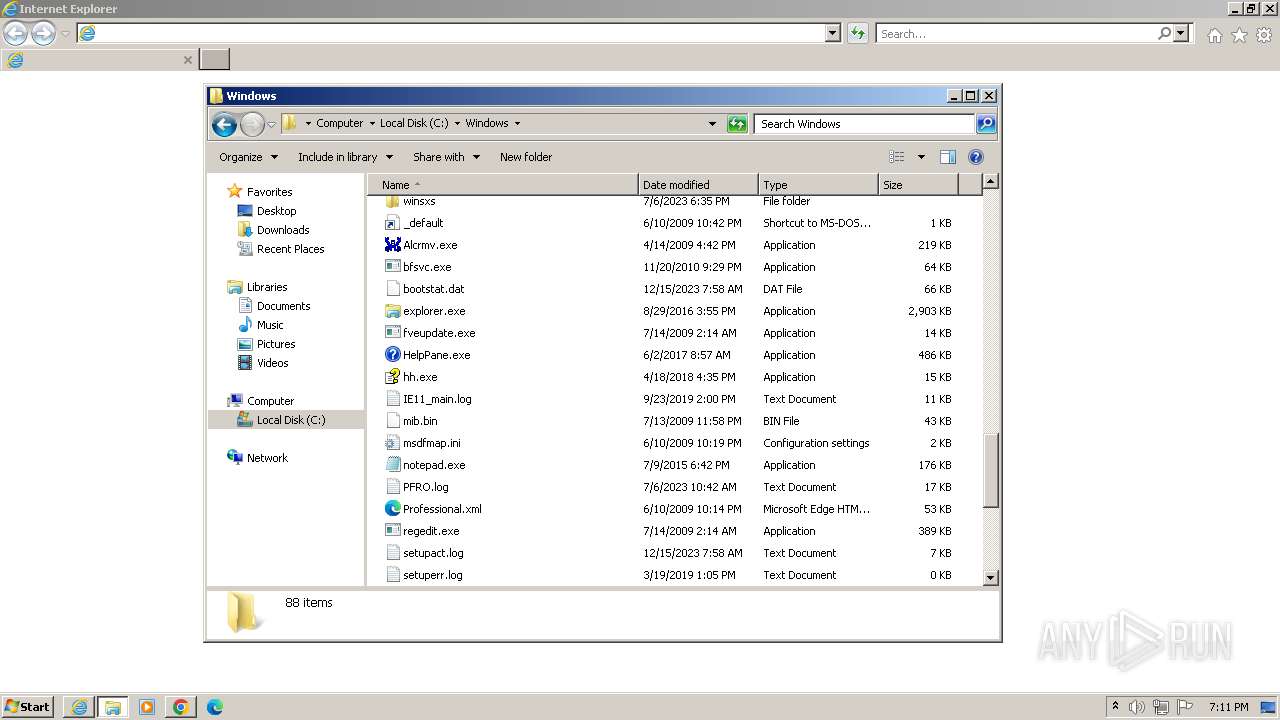Image resolution: width=1280 pixels, height=720 pixels.
Task: Sort by the Type column
Action: [818, 185]
